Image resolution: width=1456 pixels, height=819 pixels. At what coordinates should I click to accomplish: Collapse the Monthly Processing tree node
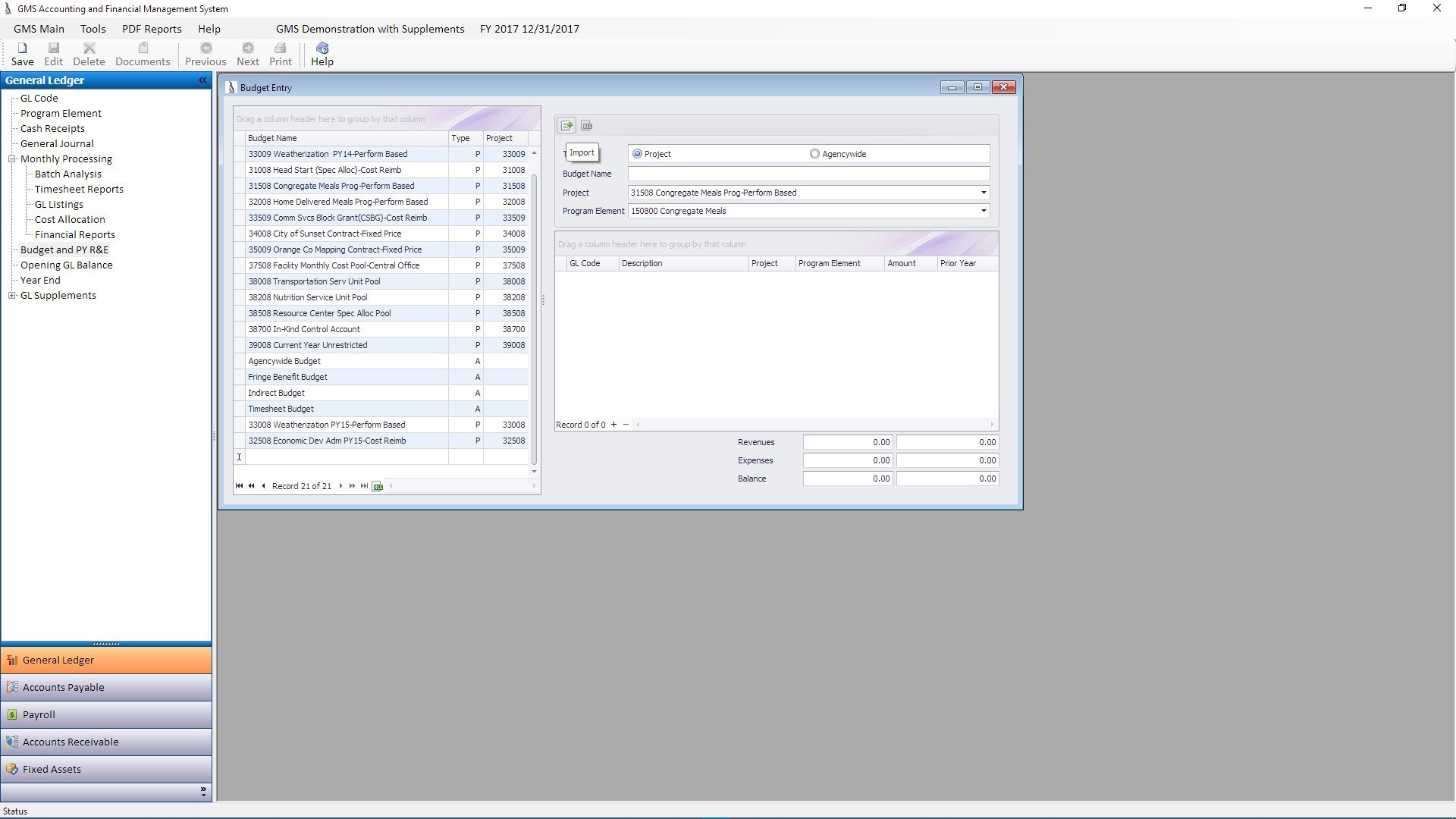coord(12,159)
